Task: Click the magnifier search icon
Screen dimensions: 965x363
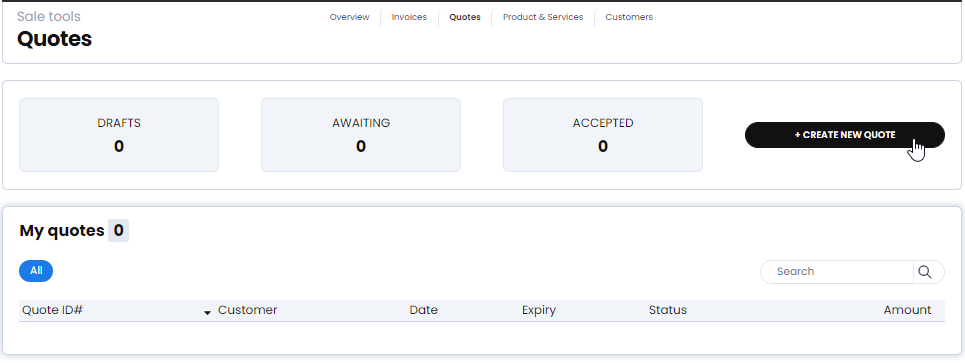Action: pos(924,272)
